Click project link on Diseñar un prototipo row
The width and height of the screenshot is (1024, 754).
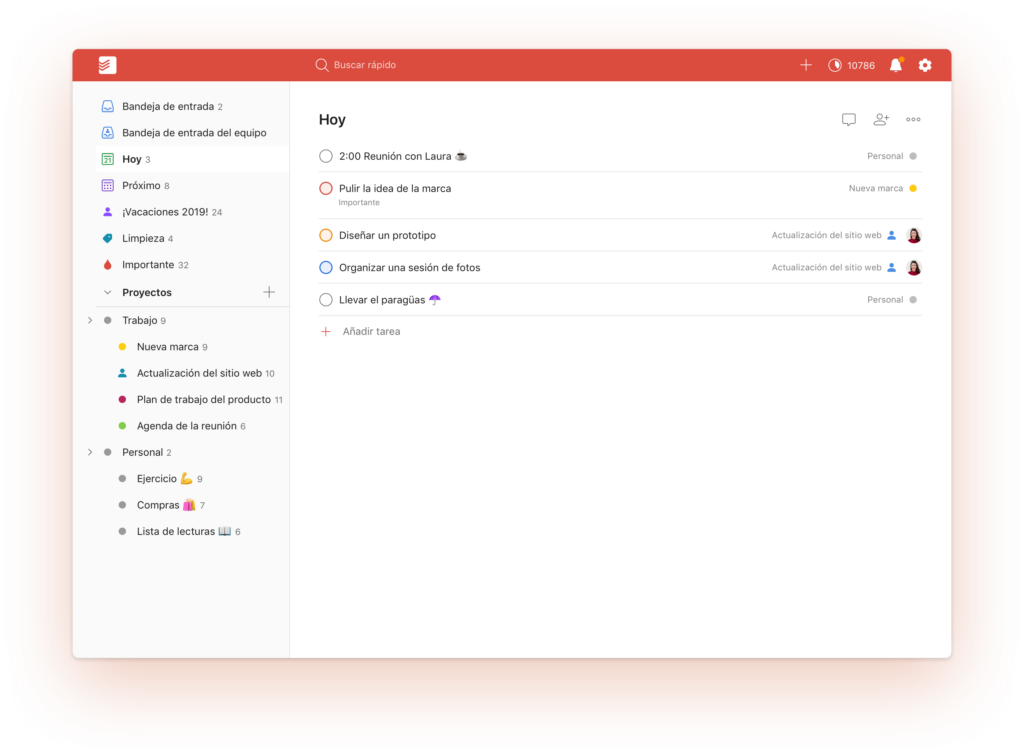(826, 235)
